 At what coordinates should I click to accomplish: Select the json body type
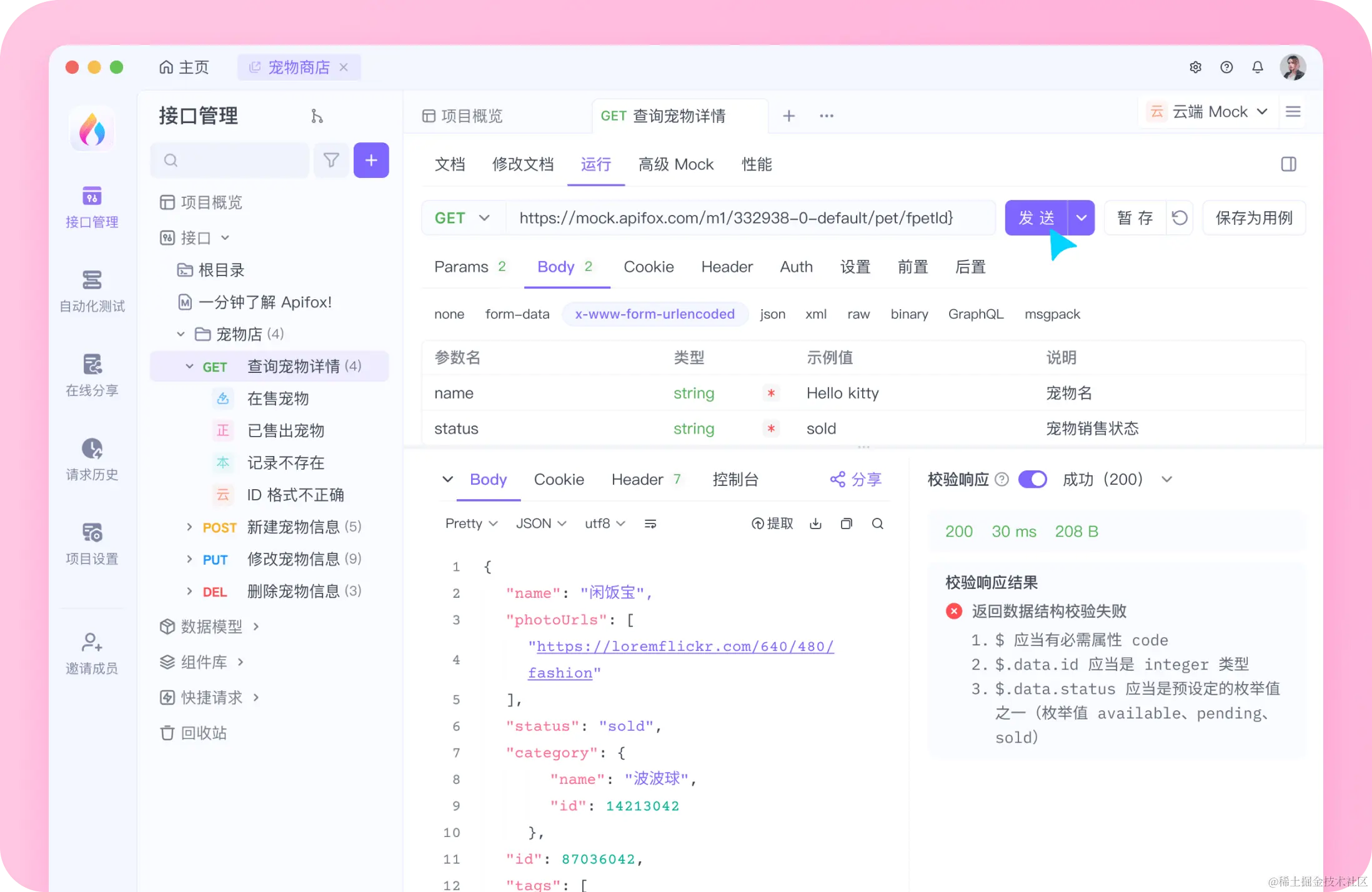(772, 314)
